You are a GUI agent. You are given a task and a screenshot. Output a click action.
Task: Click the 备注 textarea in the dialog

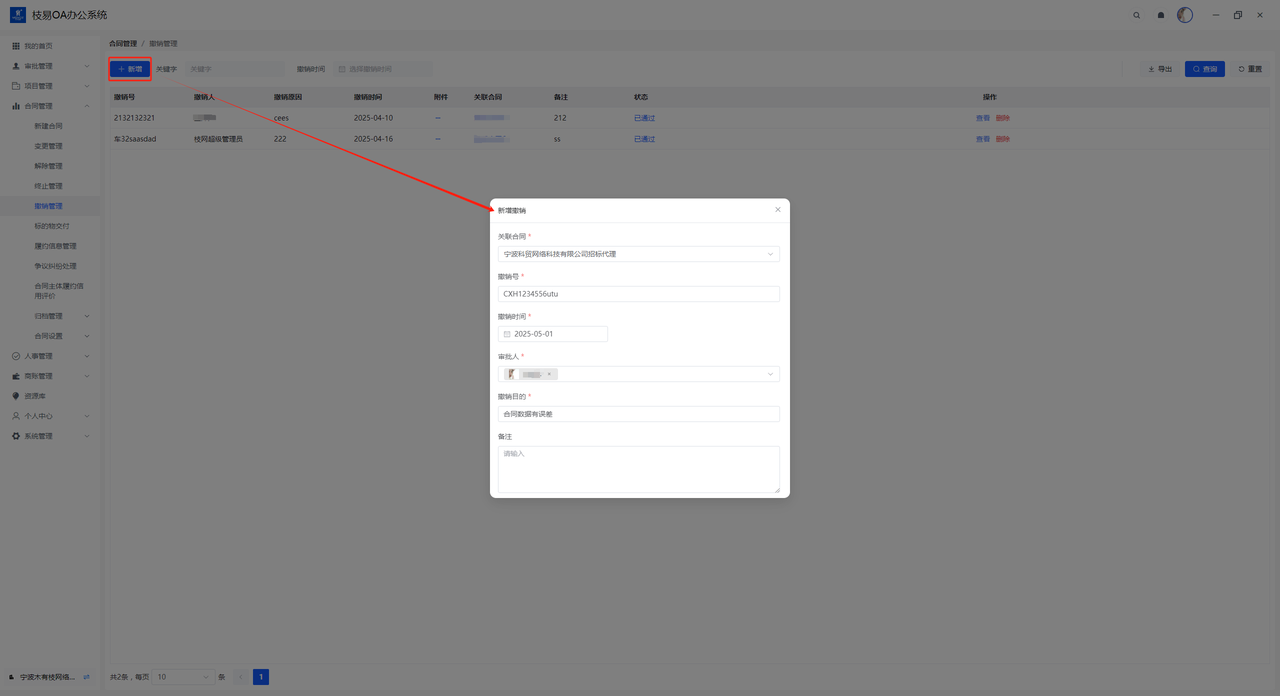(638, 469)
